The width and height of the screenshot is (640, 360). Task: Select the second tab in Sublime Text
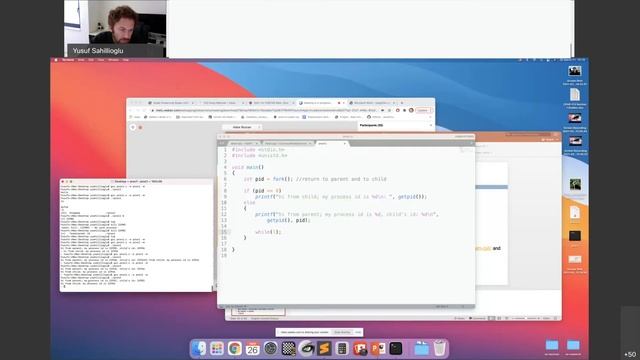point(288,144)
